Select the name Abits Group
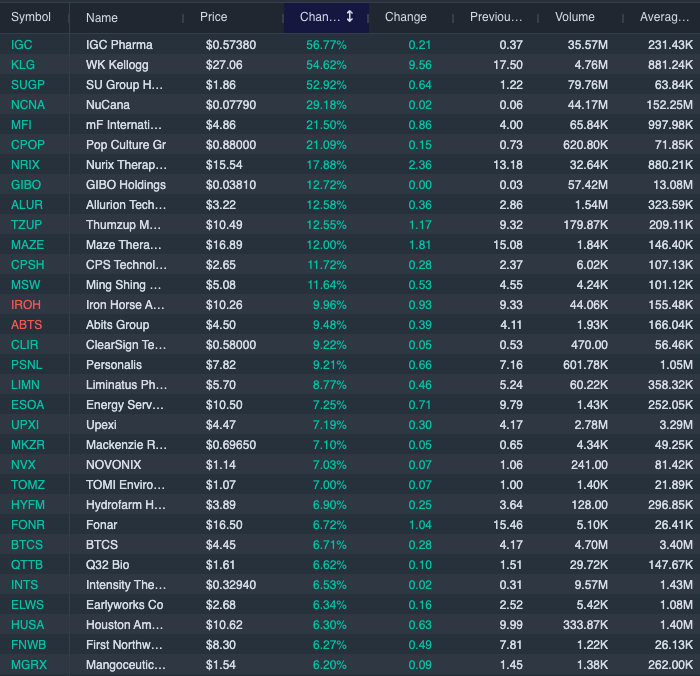700x676 pixels. click(117, 325)
